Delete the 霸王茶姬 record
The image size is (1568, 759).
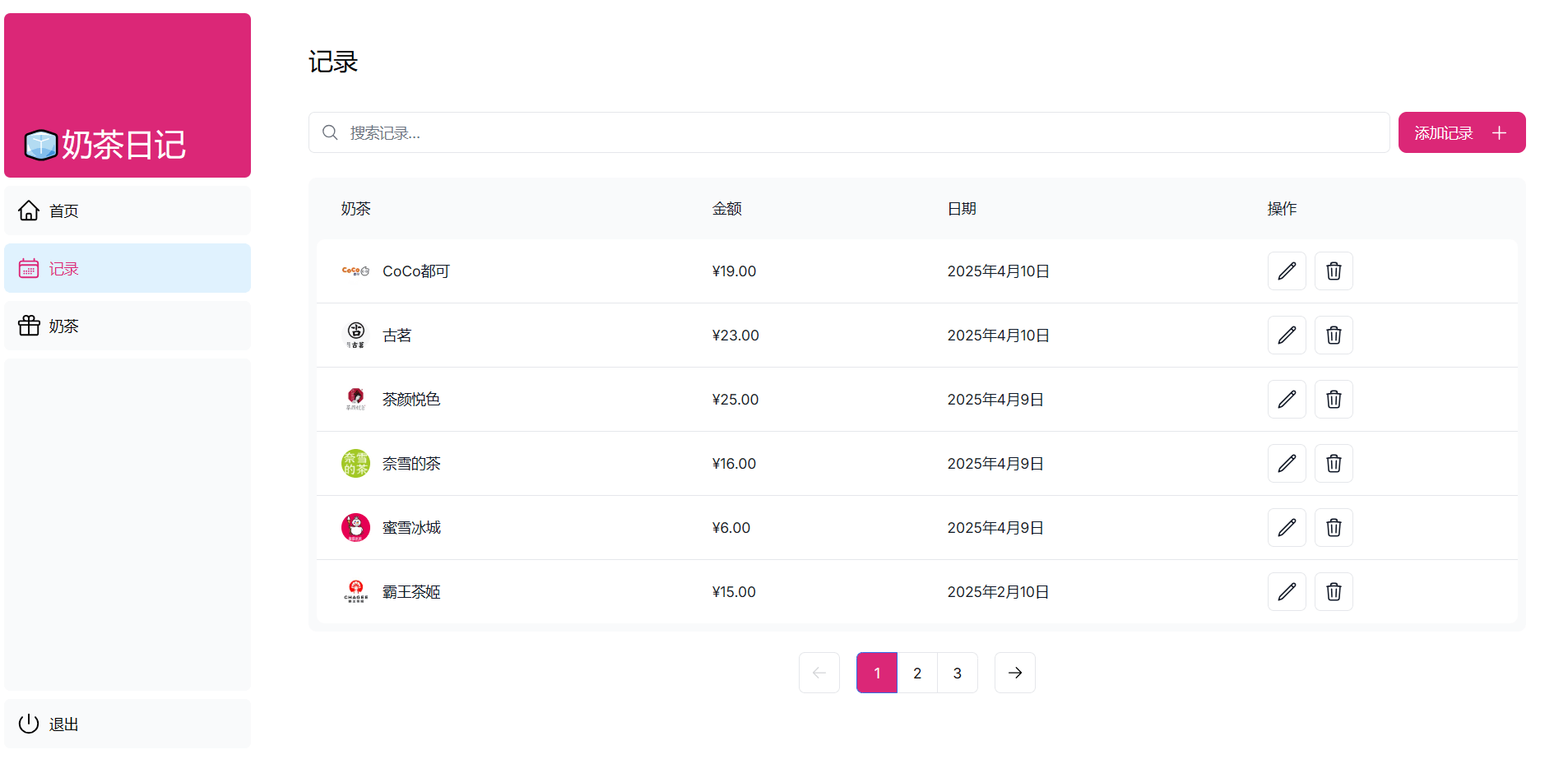(1334, 591)
